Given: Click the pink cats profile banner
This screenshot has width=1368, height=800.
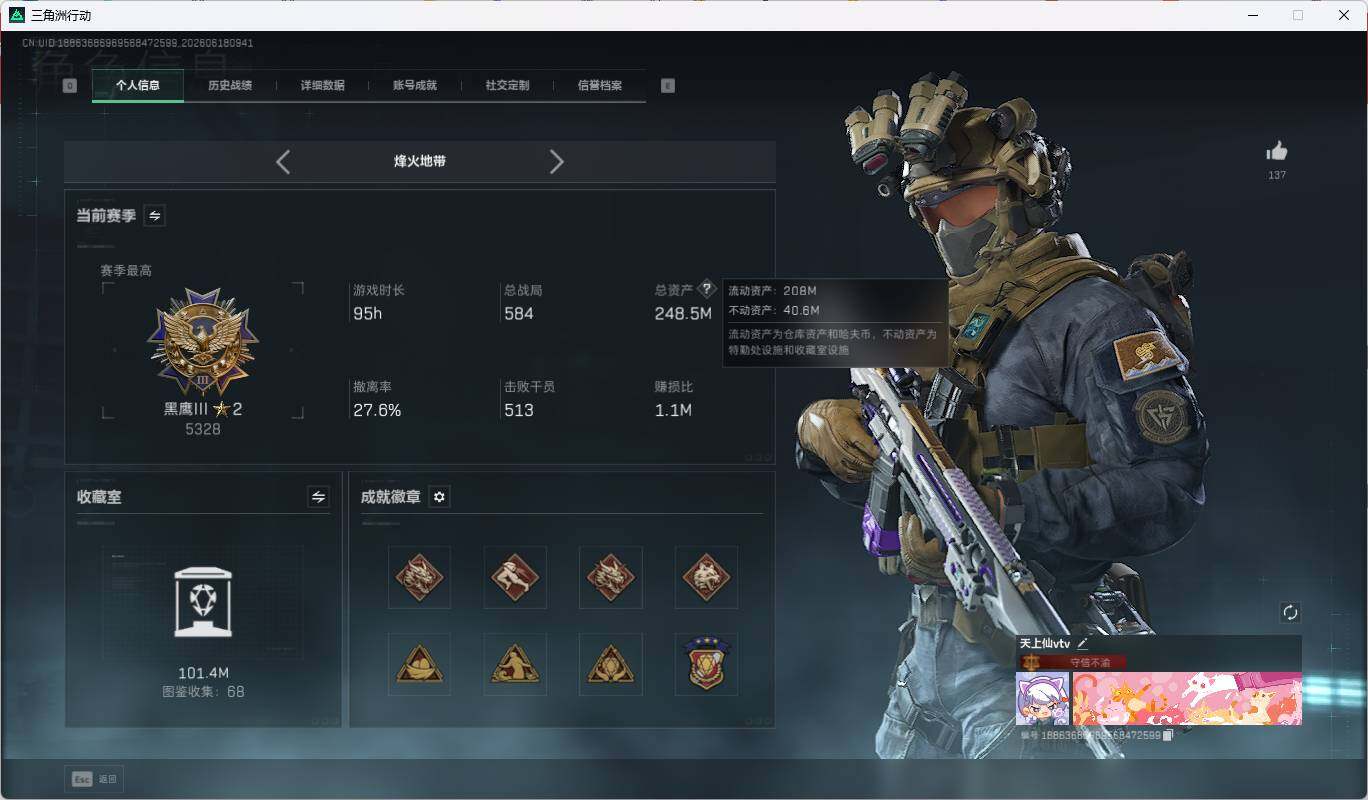Looking at the screenshot, I should pyautogui.click(x=1187, y=698).
